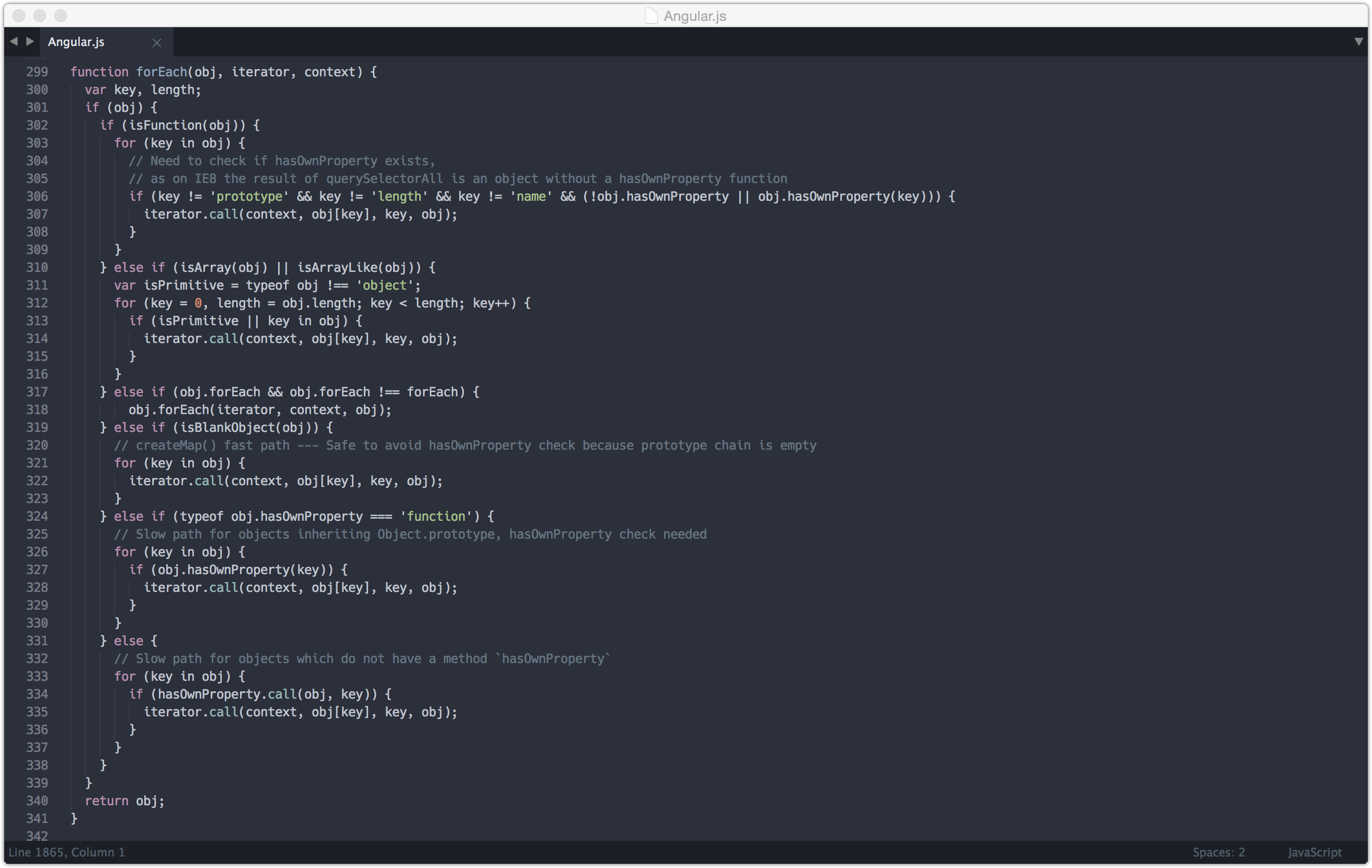Click the red close window button

(x=18, y=16)
